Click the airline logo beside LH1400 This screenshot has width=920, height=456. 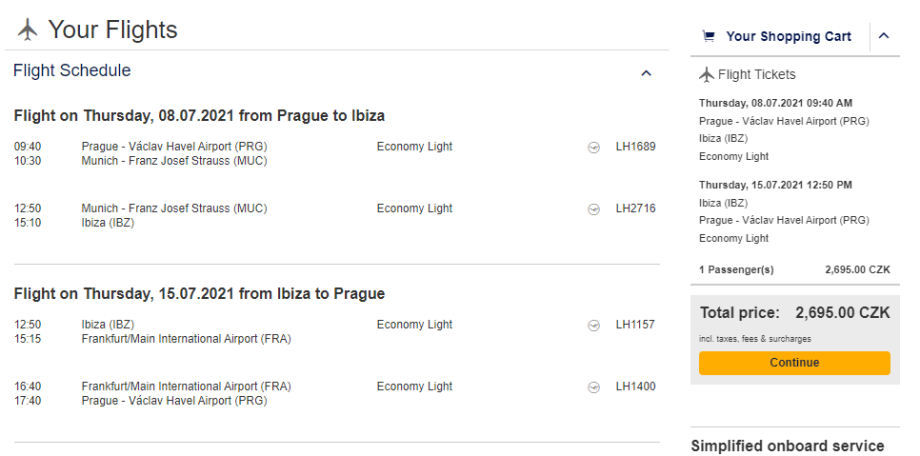tap(593, 387)
